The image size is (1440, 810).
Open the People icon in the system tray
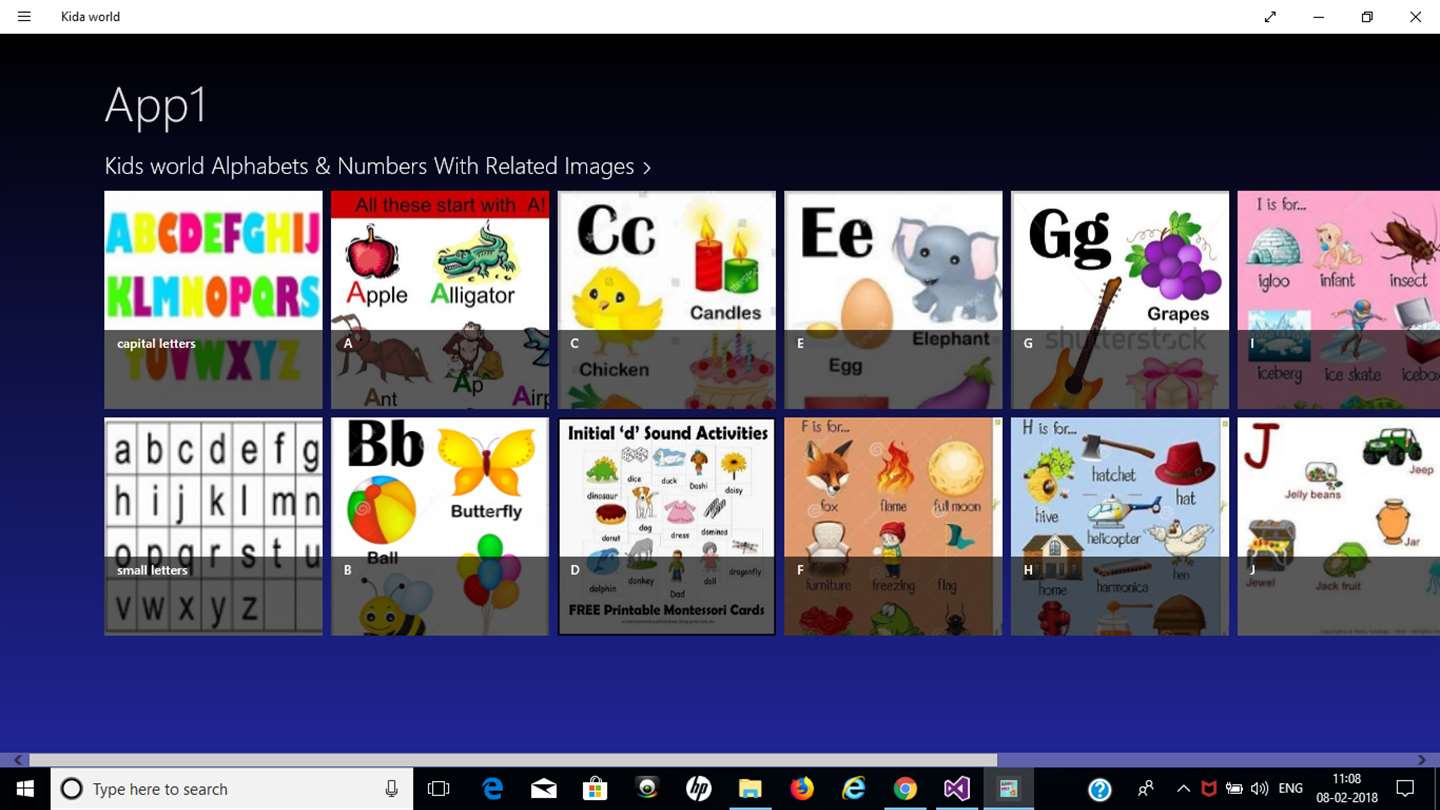1146,789
